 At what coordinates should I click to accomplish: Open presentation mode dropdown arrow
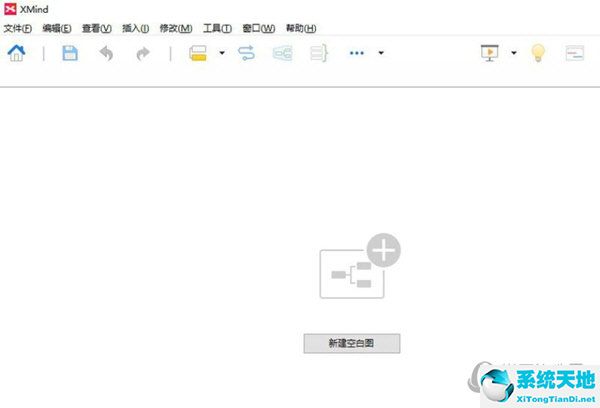coord(514,53)
